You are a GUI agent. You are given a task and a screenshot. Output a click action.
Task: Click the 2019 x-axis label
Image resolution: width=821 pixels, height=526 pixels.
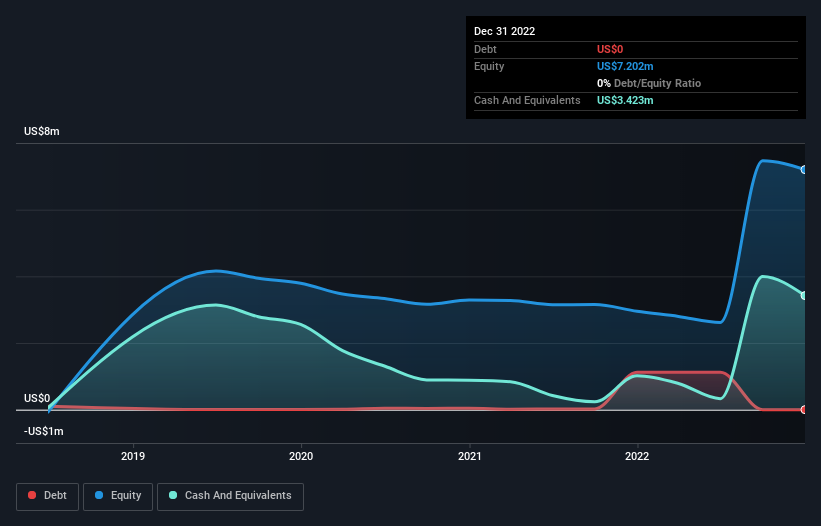click(x=133, y=456)
